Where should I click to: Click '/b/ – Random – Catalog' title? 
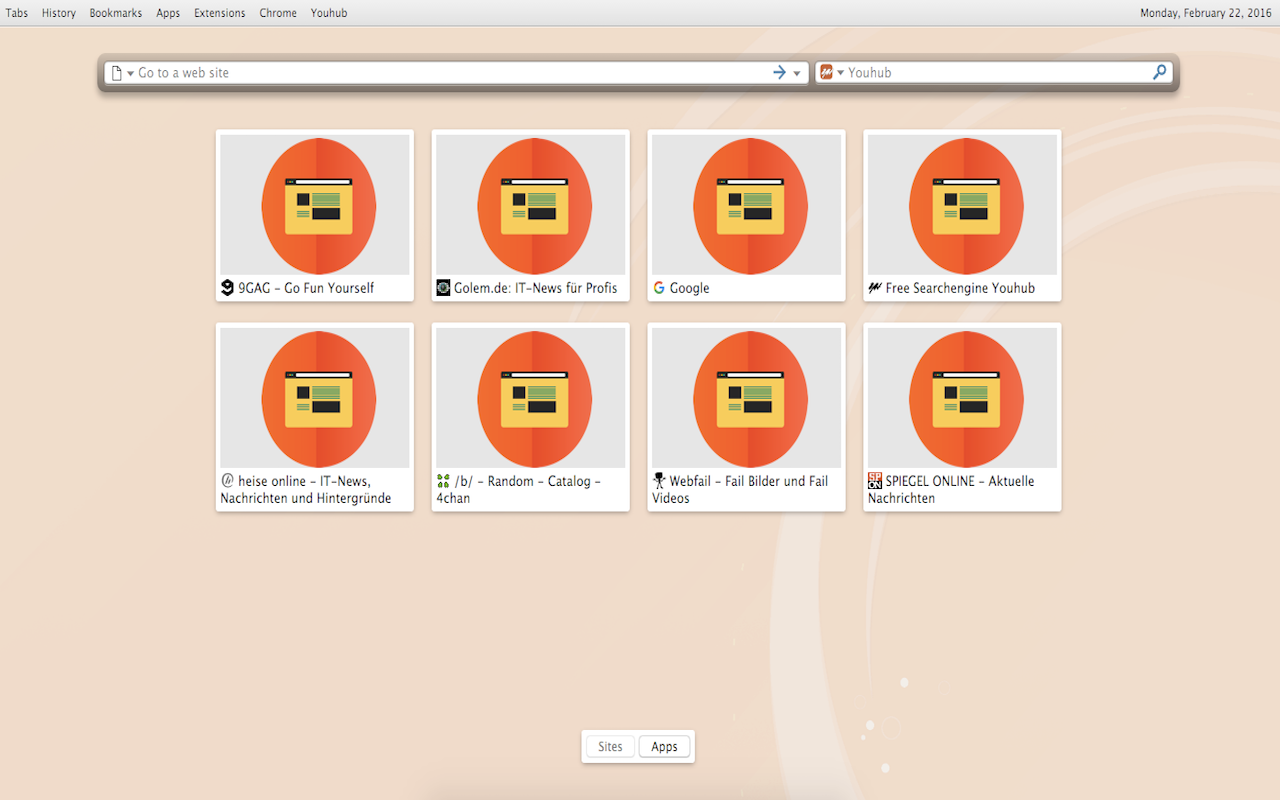pos(519,489)
